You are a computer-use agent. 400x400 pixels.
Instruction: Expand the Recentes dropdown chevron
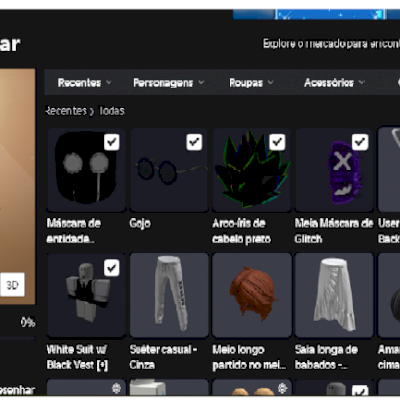click(109, 82)
